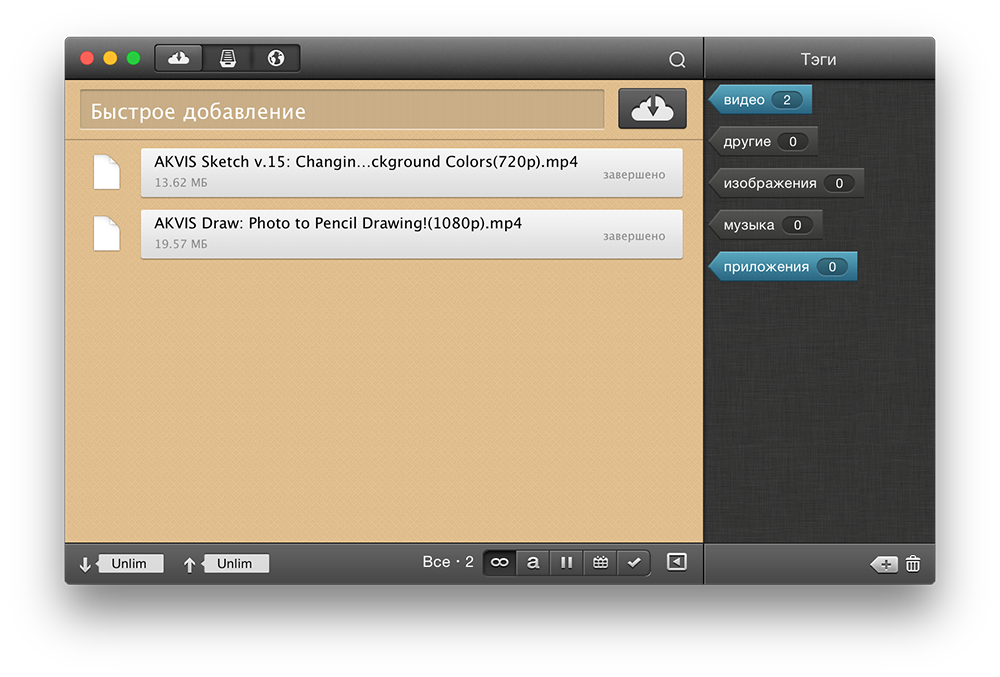Screen dimensions: 1000x677
Task: Click the count badge 2 on видео tag
Action: pos(787,100)
